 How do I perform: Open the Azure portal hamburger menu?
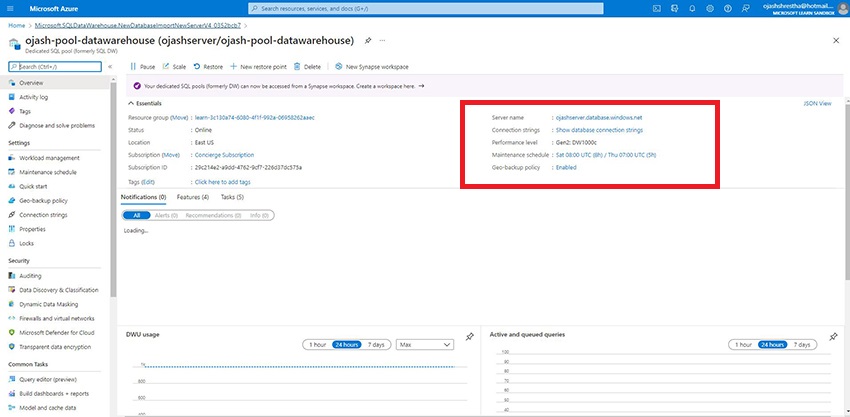(10, 9)
